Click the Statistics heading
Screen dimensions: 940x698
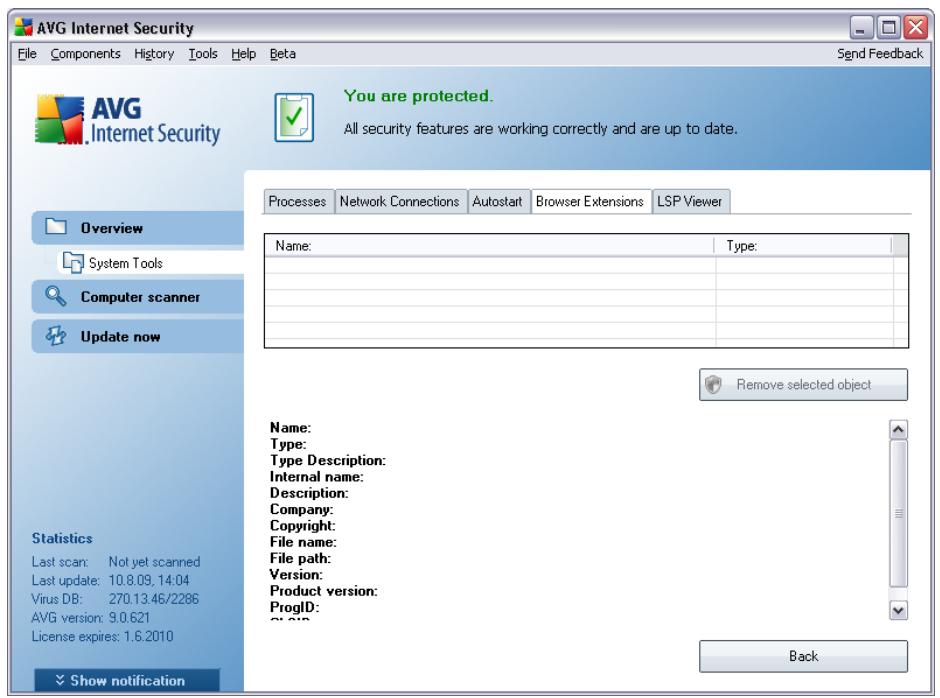click(x=62, y=538)
